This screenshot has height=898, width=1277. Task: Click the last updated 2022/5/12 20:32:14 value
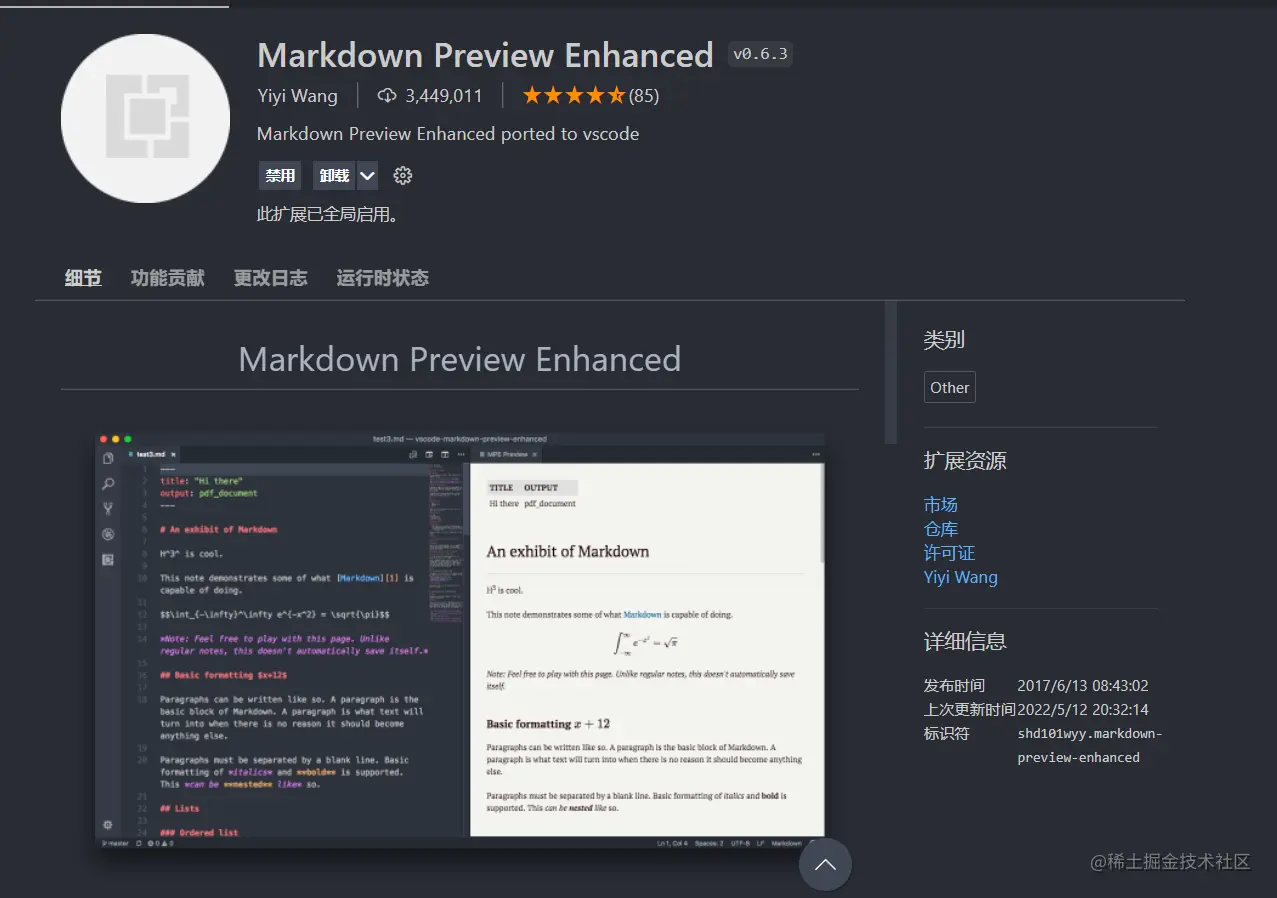1083,710
